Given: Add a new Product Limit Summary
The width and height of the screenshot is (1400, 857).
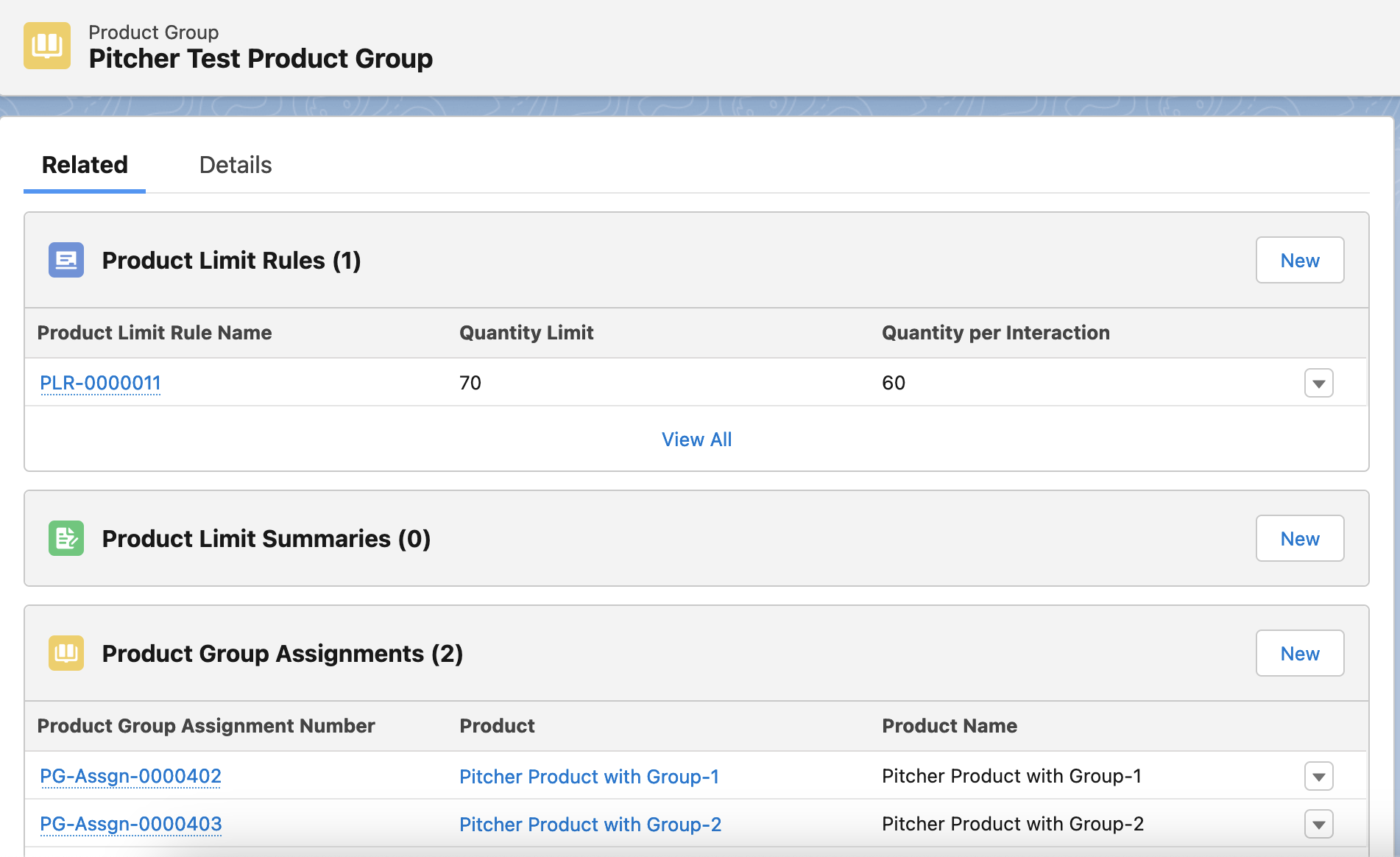Looking at the screenshot, I should 1299,538.
